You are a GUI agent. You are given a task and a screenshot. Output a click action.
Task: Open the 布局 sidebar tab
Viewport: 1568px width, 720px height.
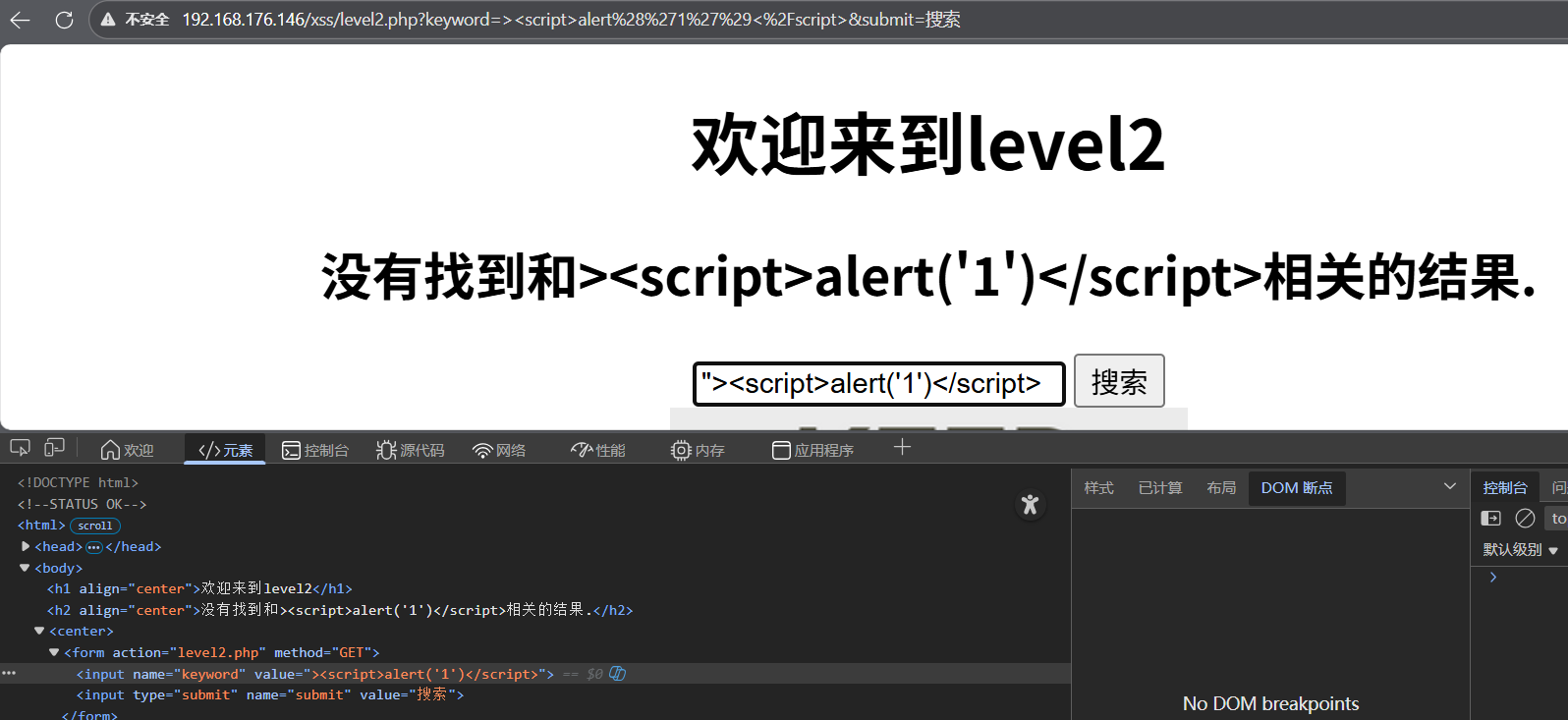point(1221,488)
